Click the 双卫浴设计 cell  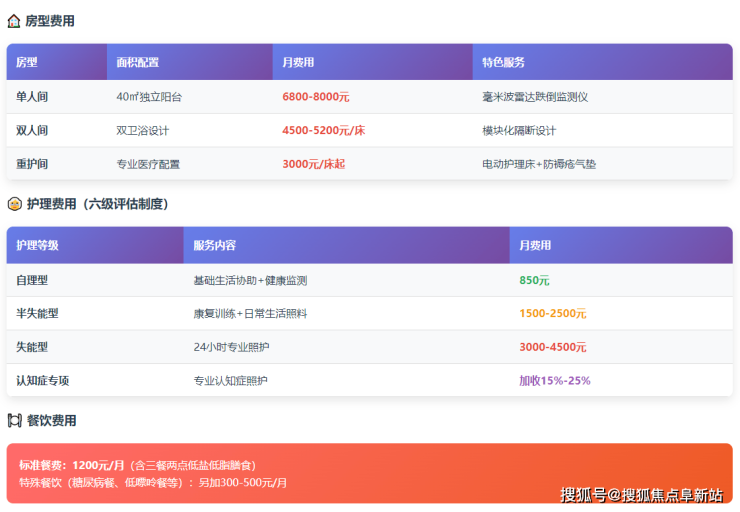click(x=143, y=130)
